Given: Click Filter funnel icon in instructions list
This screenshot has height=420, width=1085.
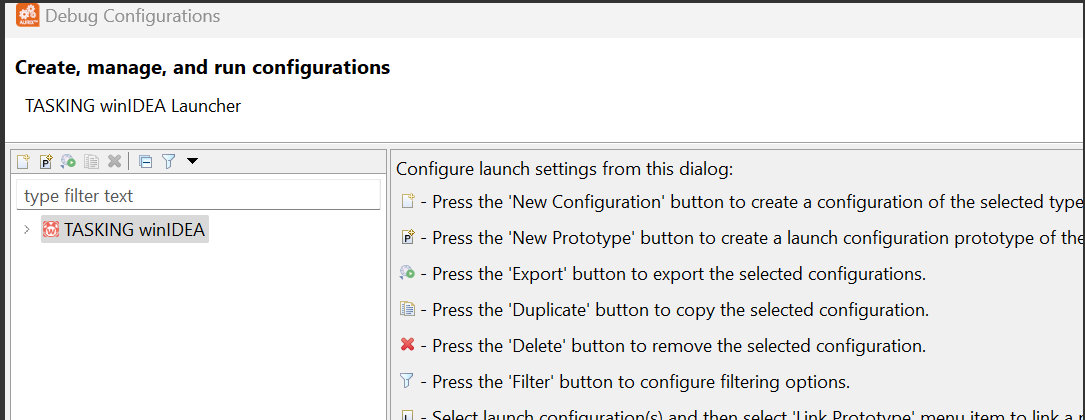Looking at the screenshot, I should (407, 381).
